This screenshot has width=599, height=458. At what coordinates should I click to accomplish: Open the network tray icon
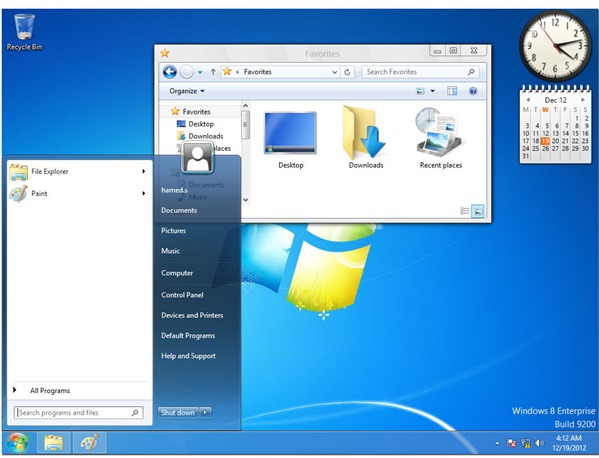pyautogui.click(x=526, y=443)
